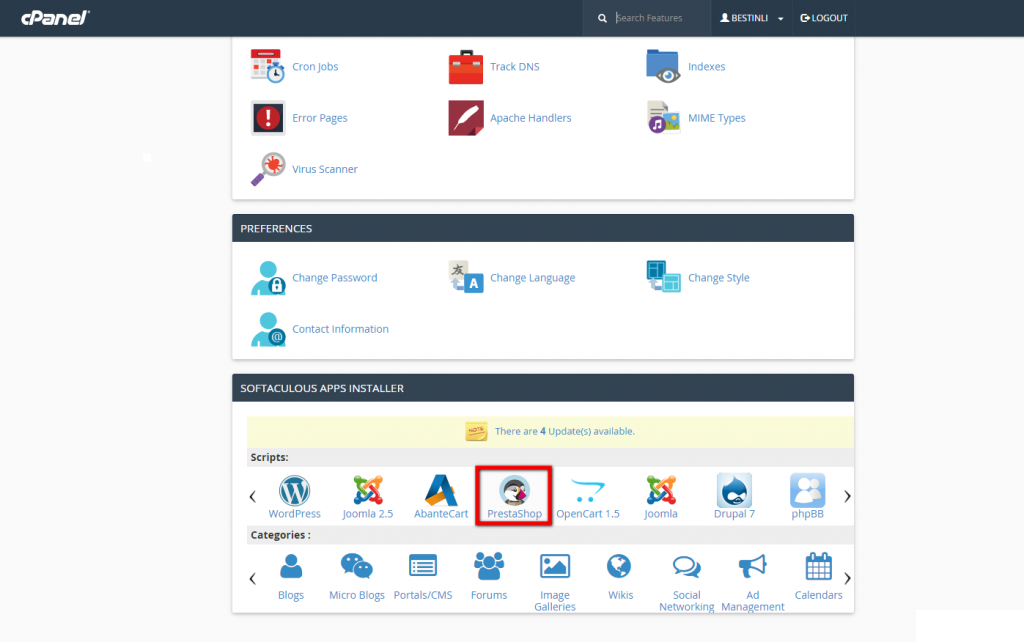Click the 4 Update(s) available notice

(x=564, y=431)
